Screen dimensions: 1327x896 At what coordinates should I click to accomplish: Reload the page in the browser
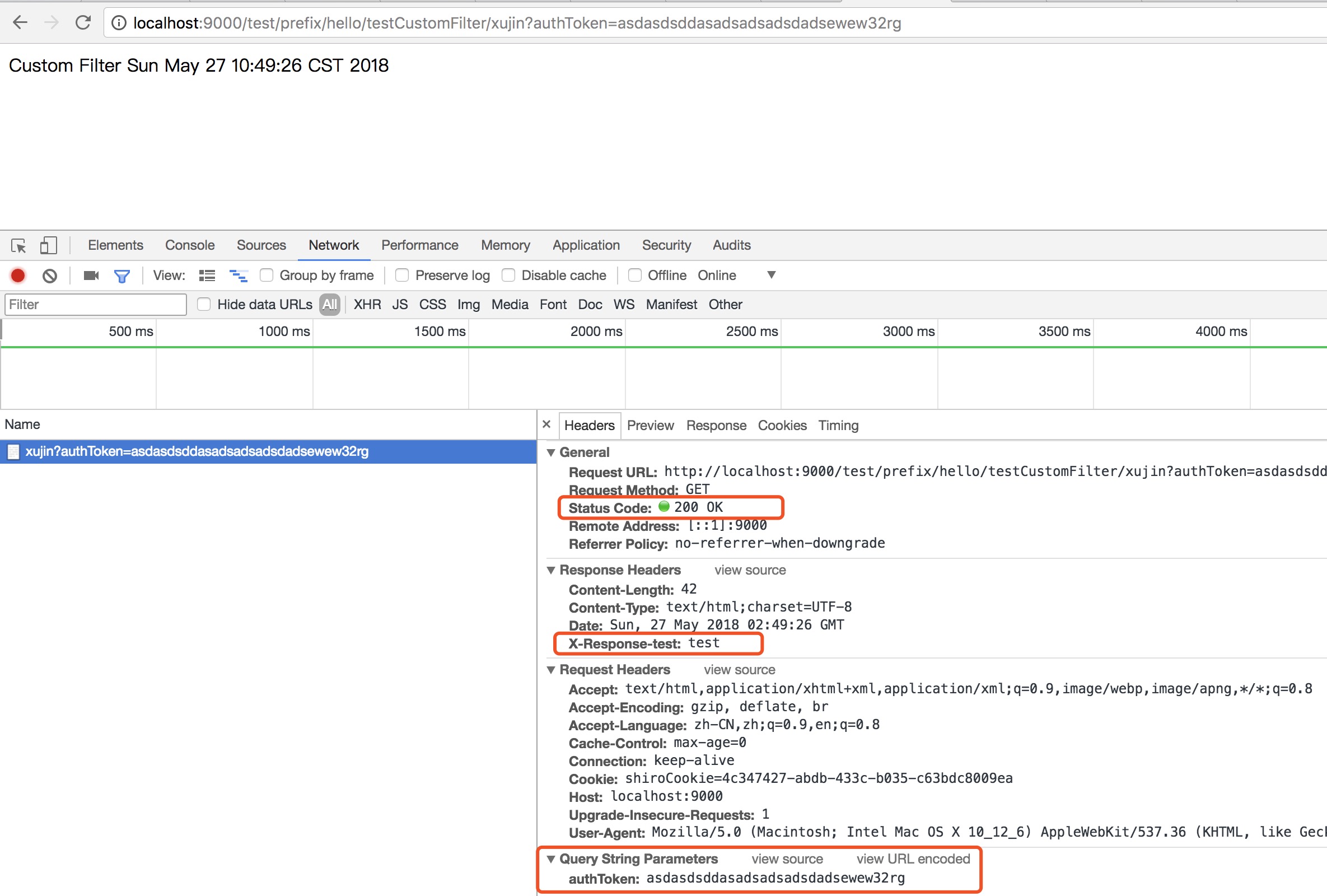(83, 23)
